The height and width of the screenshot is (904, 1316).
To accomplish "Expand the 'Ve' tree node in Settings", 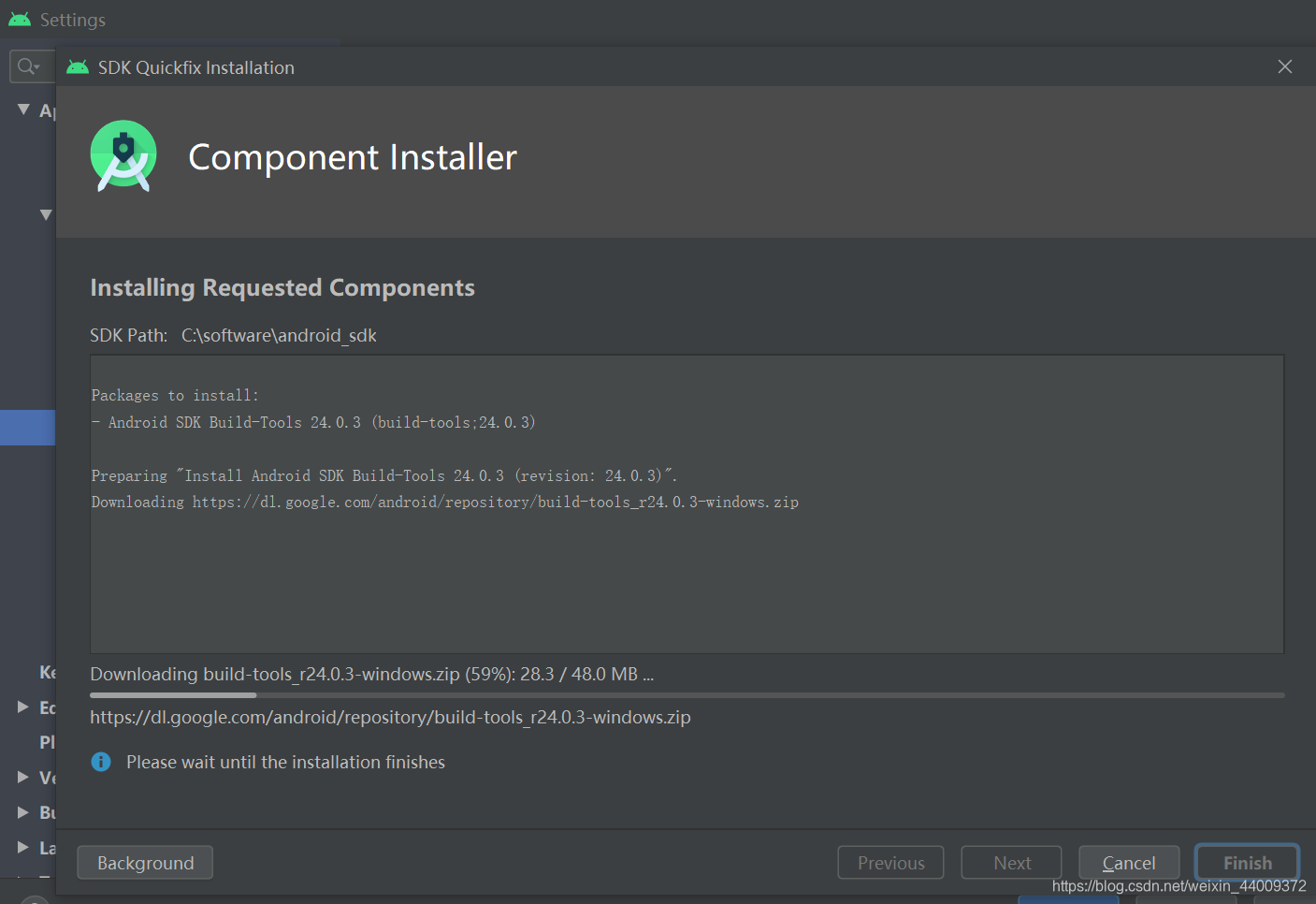I will [23, 777].
